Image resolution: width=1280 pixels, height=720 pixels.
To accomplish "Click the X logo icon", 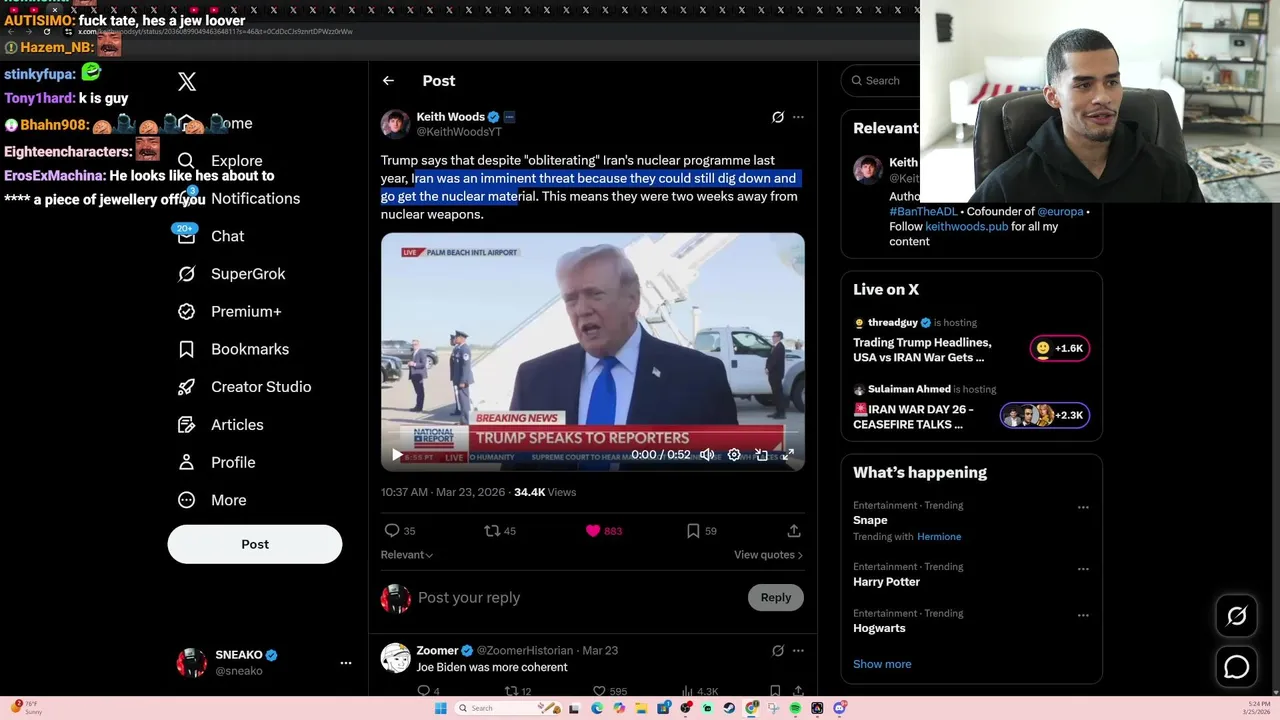I will click(x=186, y=81).
